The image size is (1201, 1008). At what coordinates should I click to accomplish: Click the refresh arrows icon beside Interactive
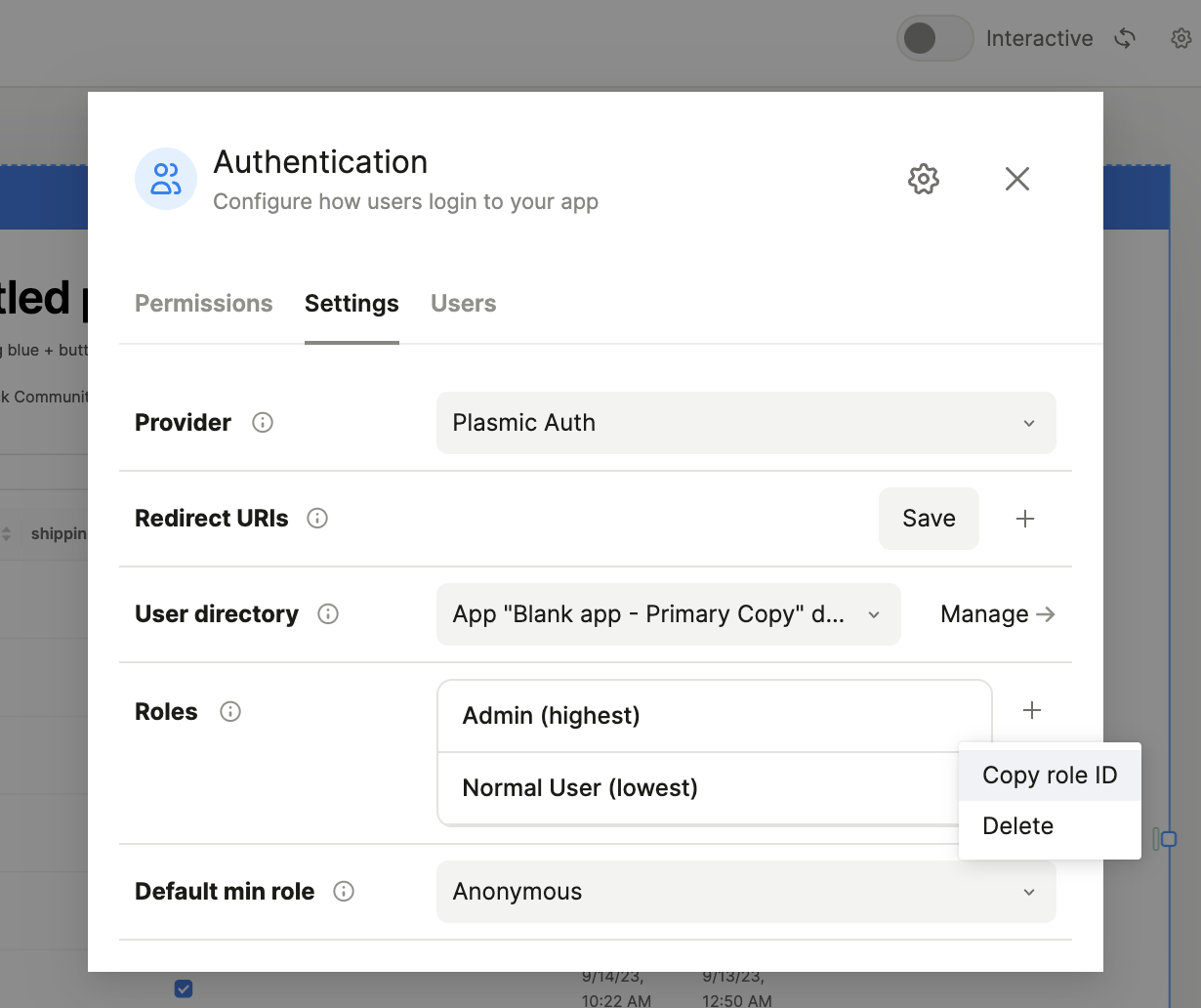point(1125,38)
